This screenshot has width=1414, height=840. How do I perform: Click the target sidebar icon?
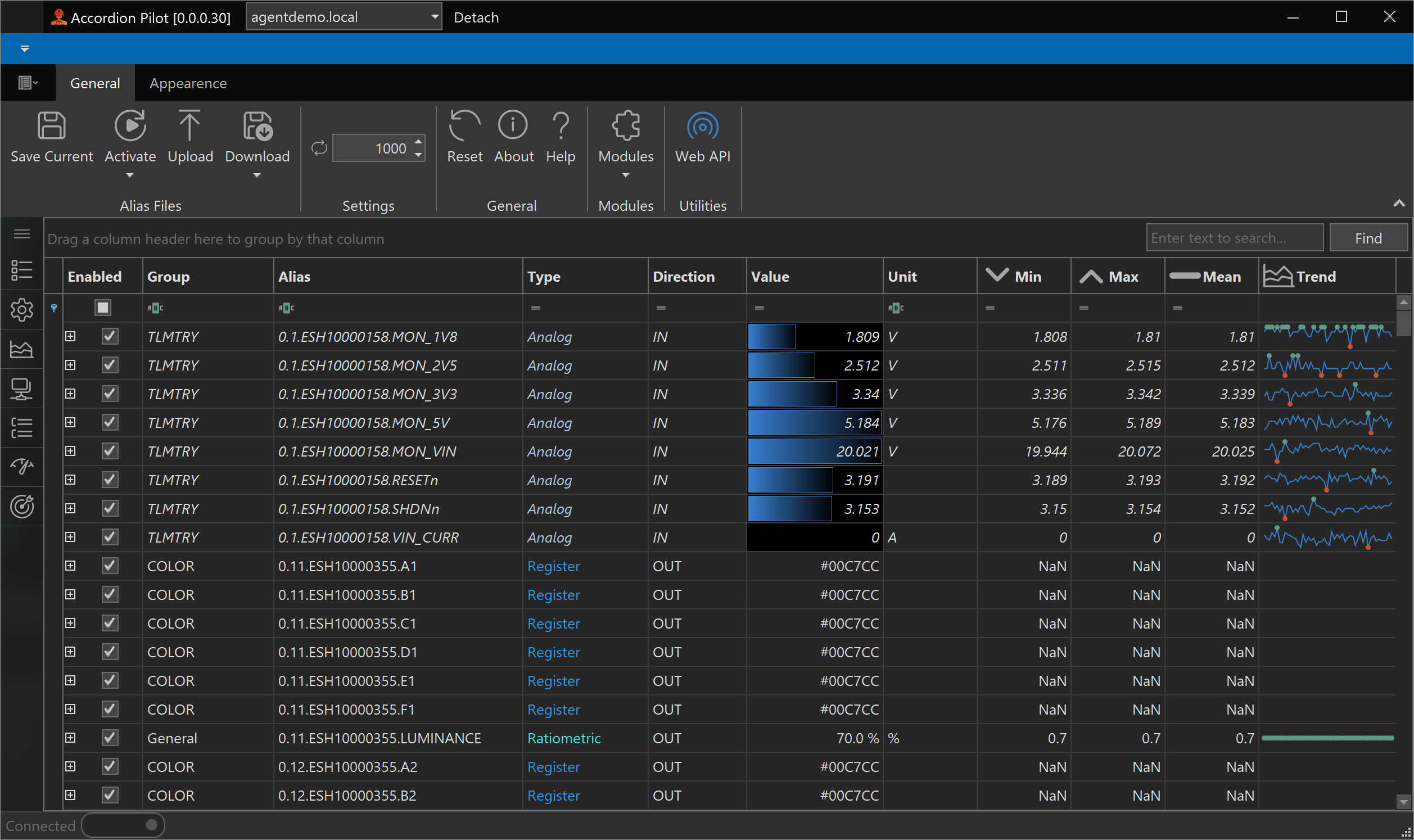[x=21, y=507]
